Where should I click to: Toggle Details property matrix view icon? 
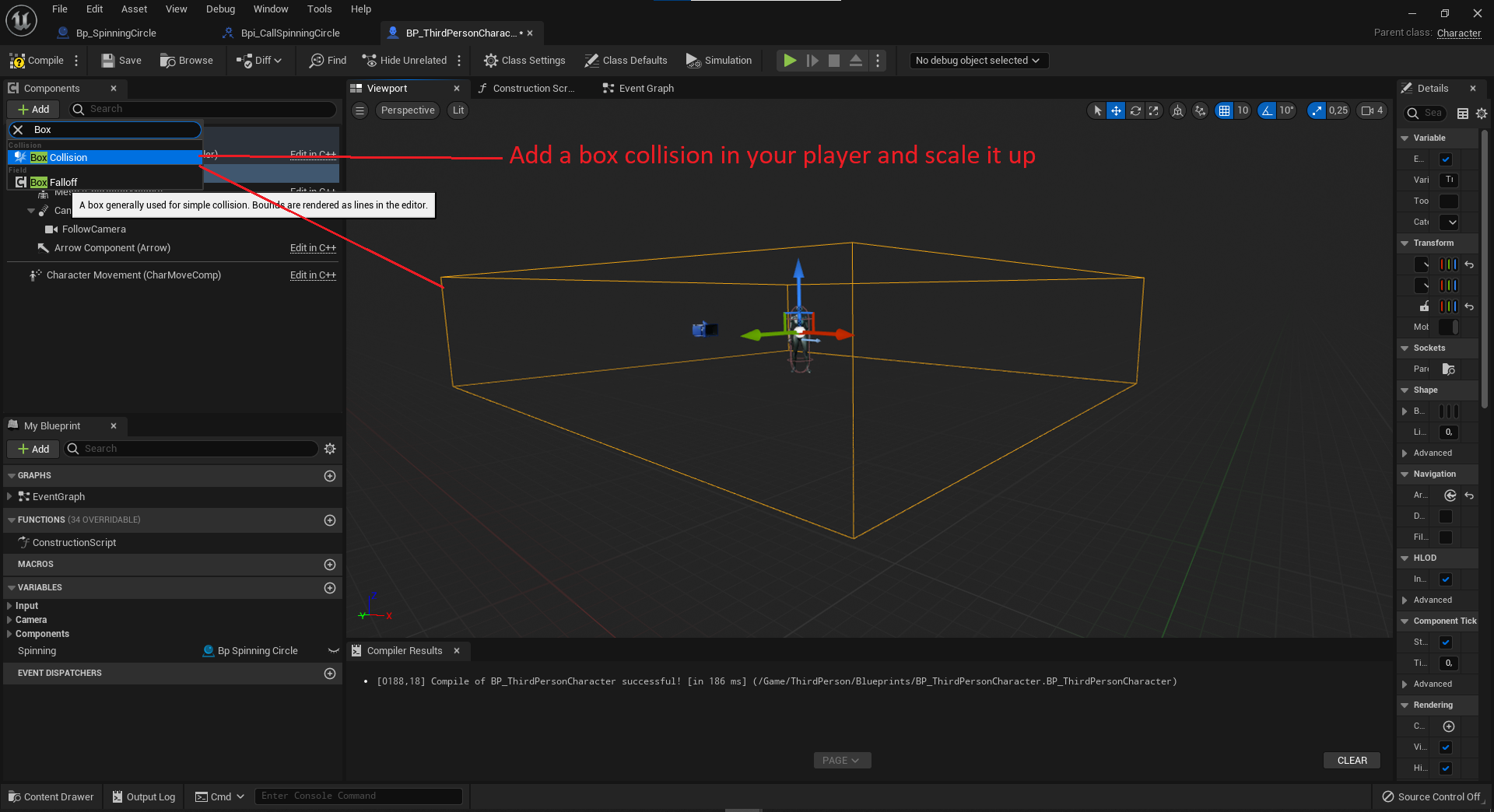coord(1463,114)
